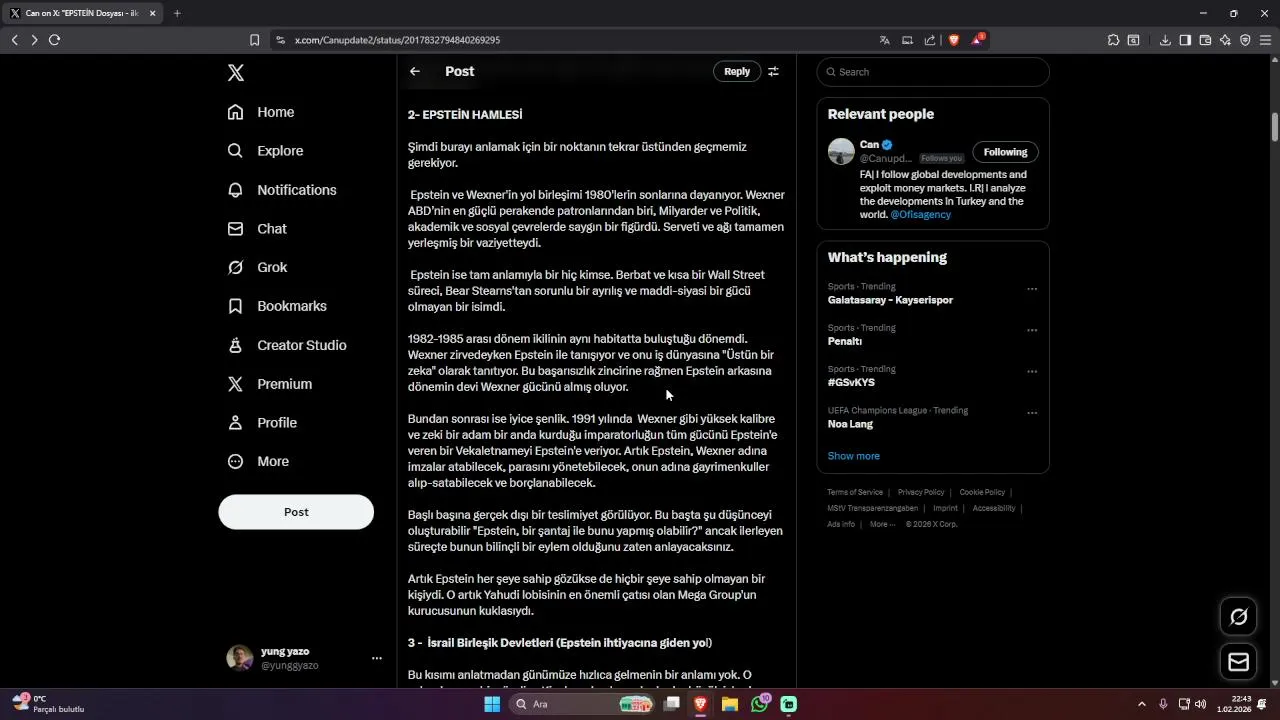Viewport: 1280px width, 720px height.
Task: Open Grok in the sidebar
Action: pyautogui.click(x=257, y=267)
